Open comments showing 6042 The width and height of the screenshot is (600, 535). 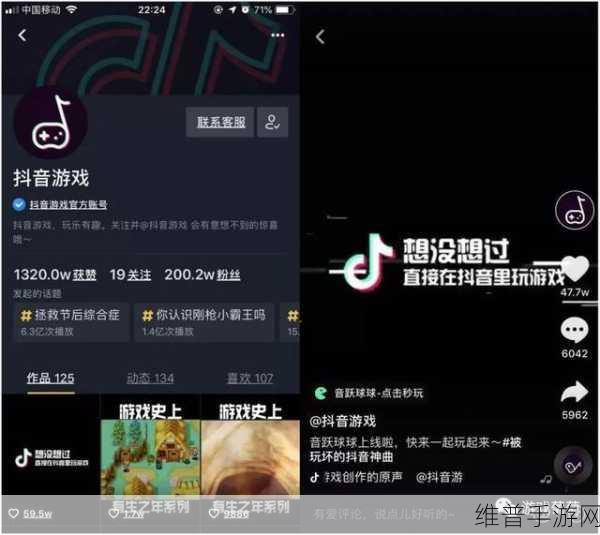(574, 330)
